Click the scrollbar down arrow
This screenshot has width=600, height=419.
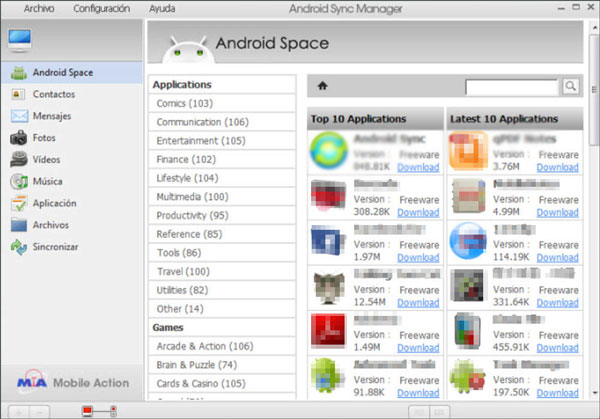point(595,393)
